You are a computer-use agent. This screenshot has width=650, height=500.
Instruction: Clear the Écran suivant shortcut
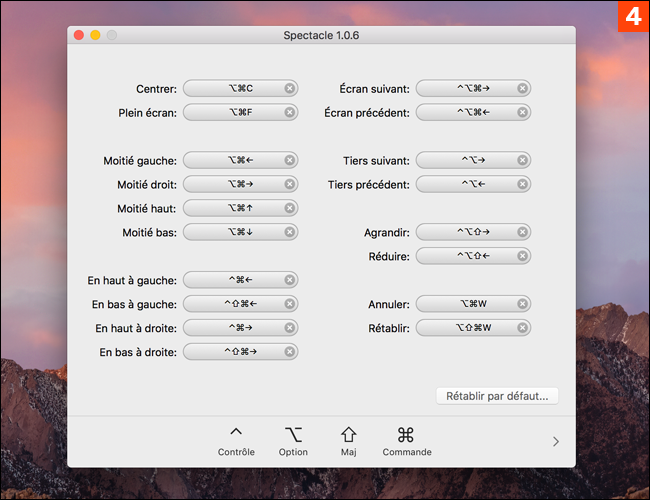tap(523, 88)
